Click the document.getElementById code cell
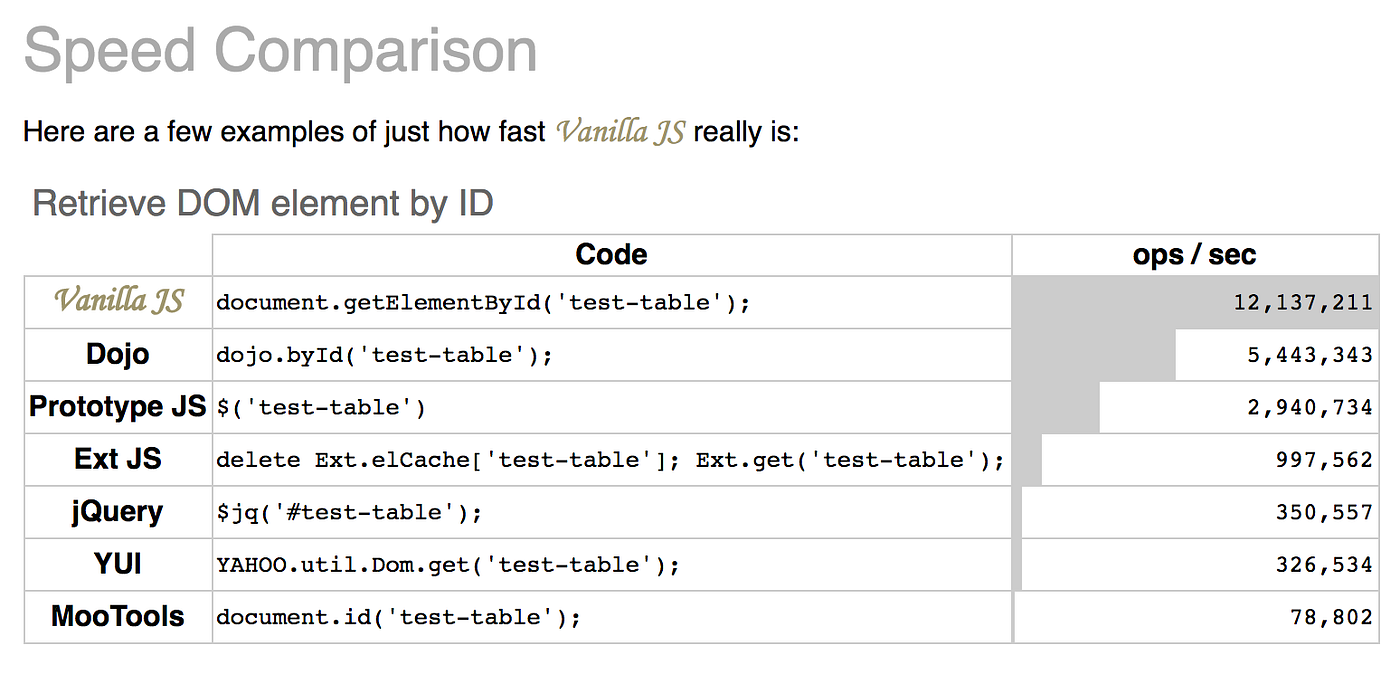 click(483, 302)
